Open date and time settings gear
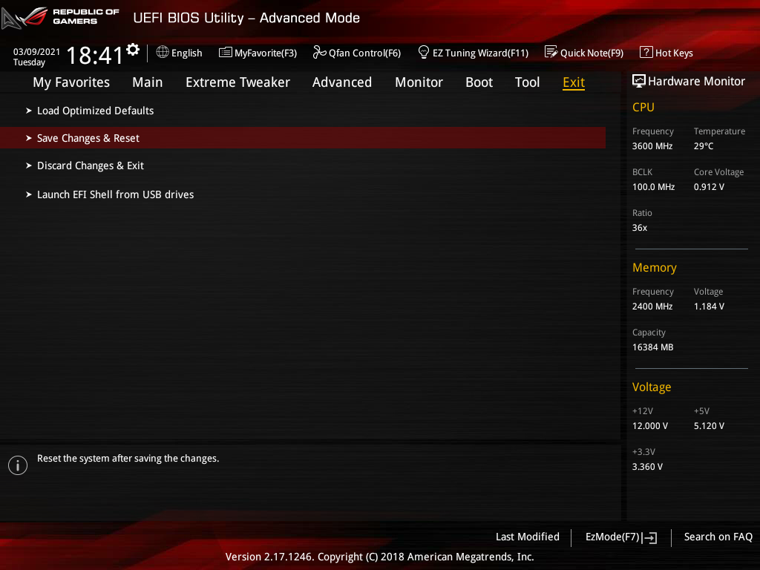 133,49
